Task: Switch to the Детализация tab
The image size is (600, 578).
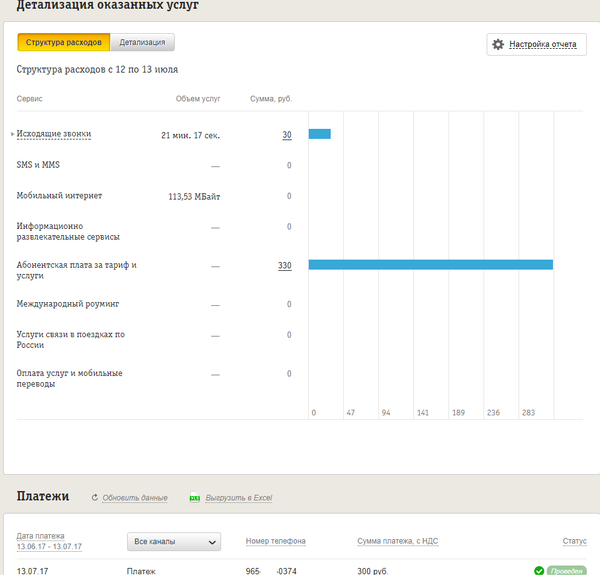Action: (142, 42)
